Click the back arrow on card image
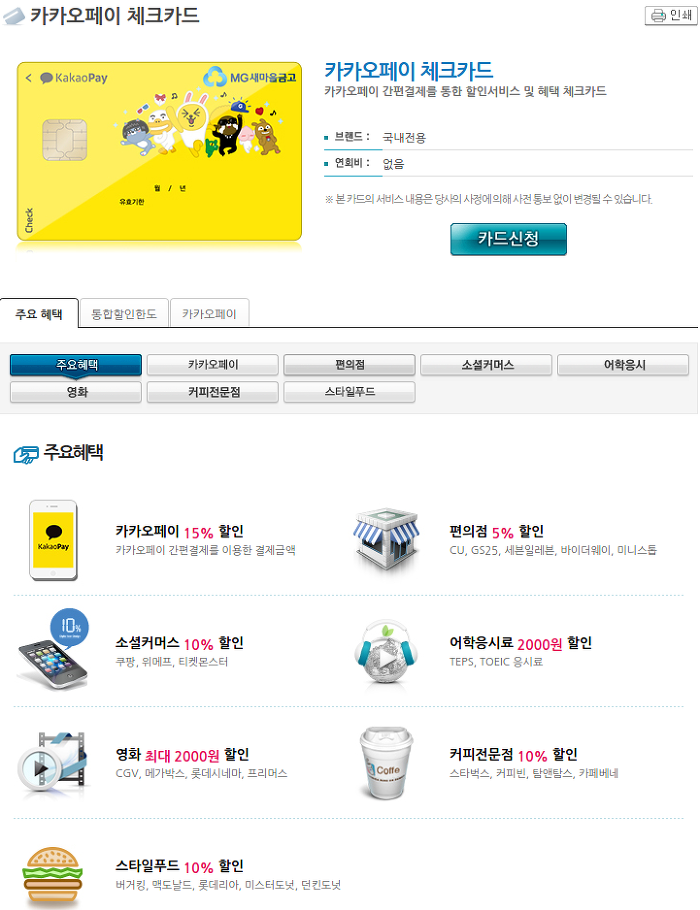 [28, 77]
